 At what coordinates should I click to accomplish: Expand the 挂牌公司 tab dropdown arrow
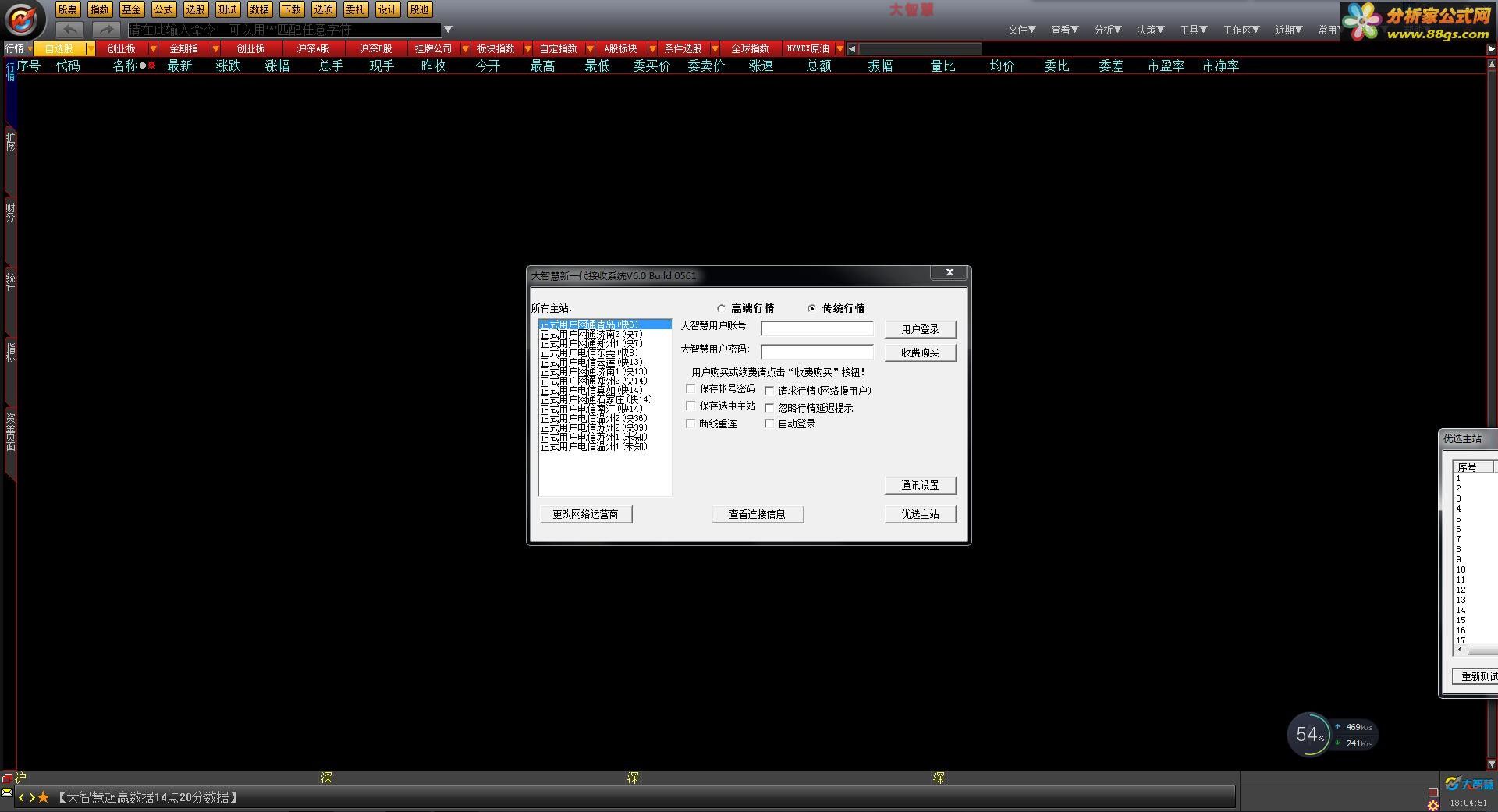pyautogui.click(x=465, y=48)
